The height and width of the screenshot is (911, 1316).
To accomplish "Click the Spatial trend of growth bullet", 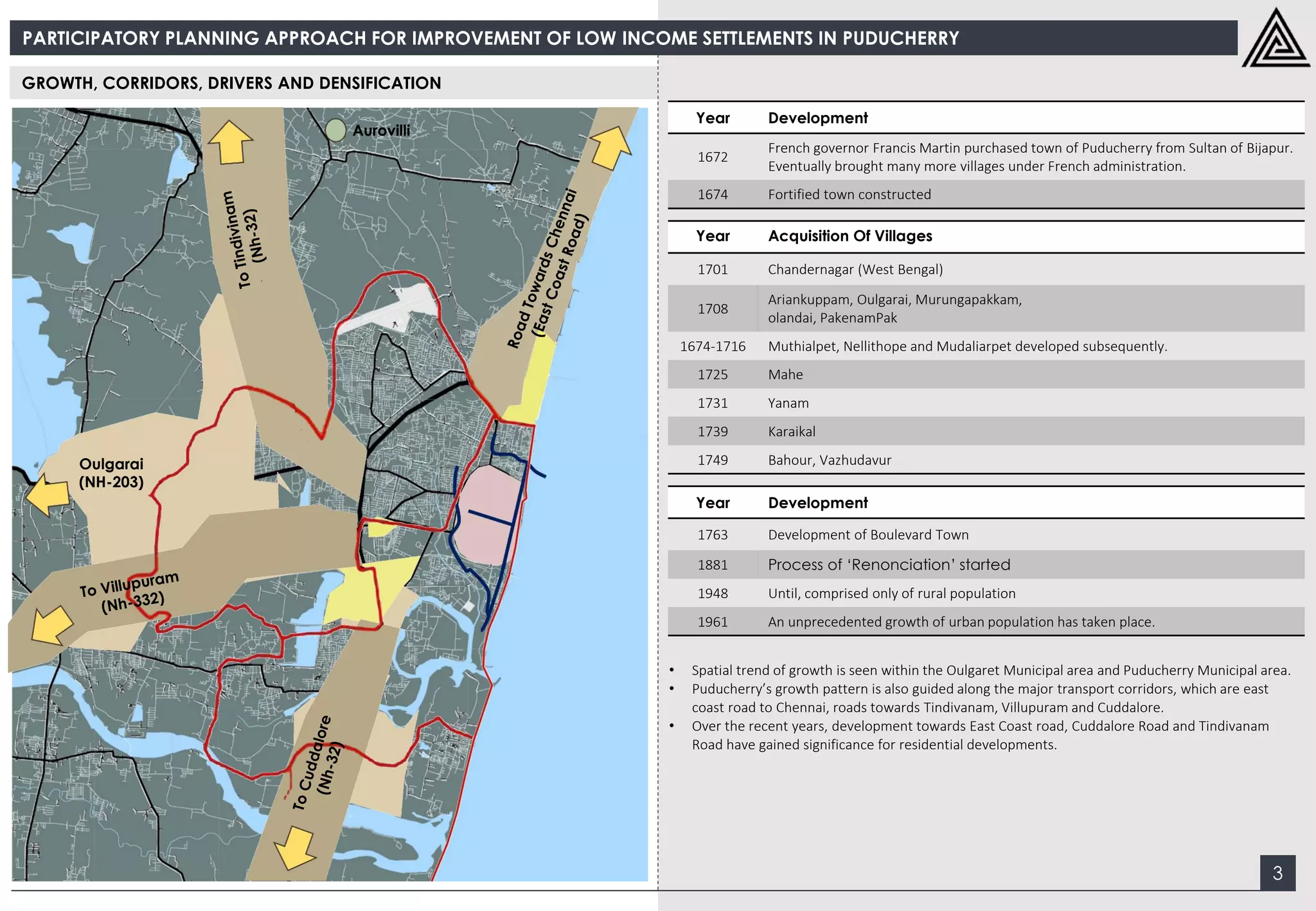I will (991, 671).
